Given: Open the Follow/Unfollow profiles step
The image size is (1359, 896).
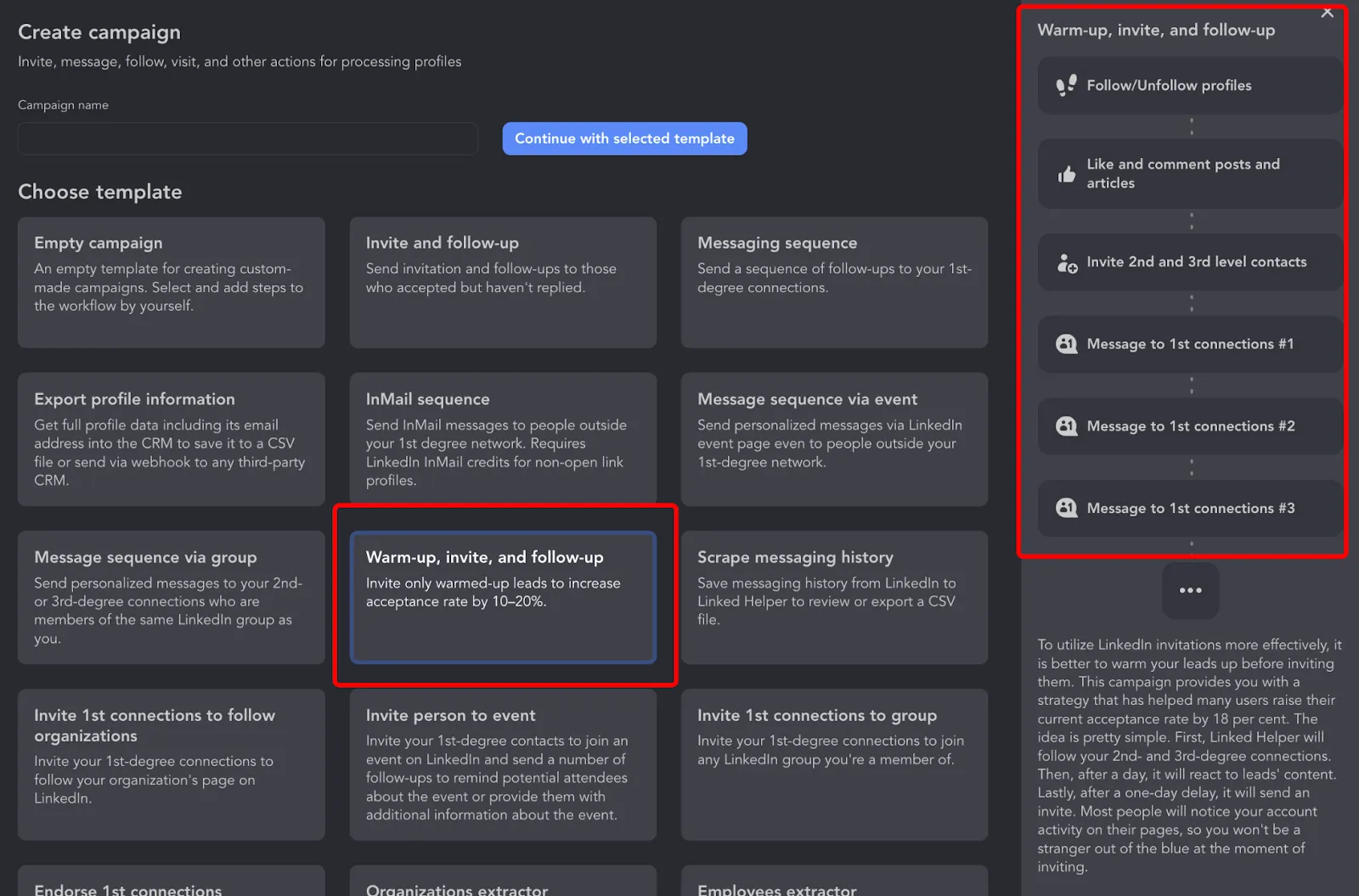Looking at the screenshot, I should point(1189,85).
